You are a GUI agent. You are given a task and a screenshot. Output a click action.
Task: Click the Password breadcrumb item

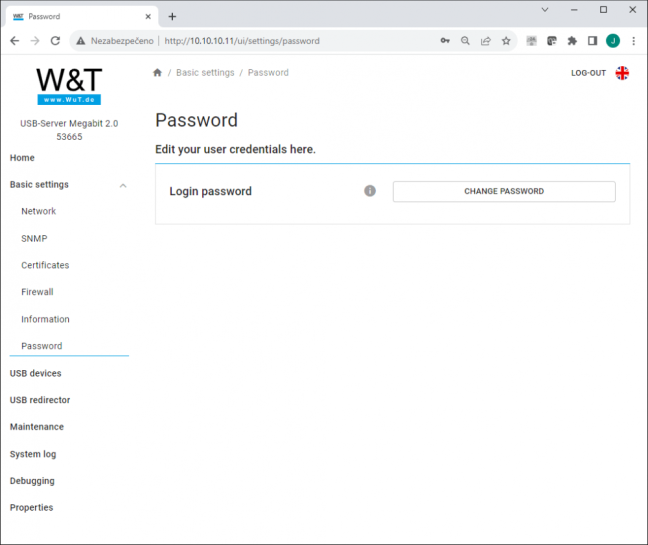pyautogui.click(x=268, y=73)
